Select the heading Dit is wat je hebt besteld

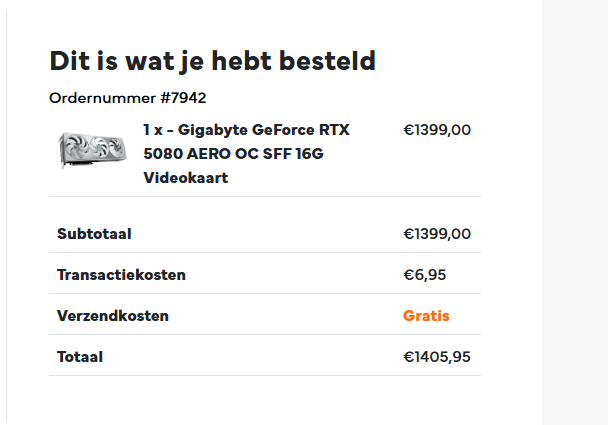(212, 61)
